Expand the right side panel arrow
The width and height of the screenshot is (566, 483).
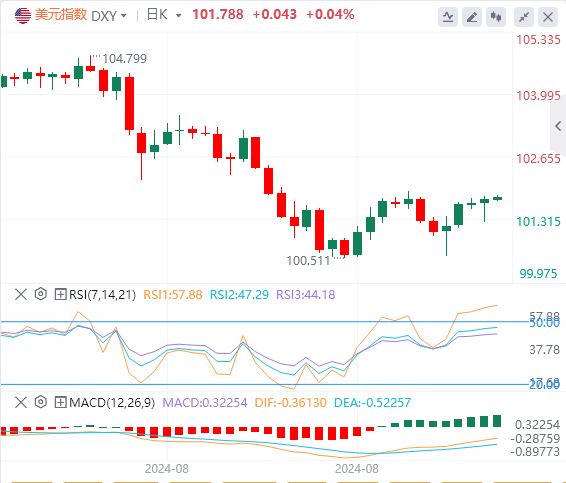point(558,126)
